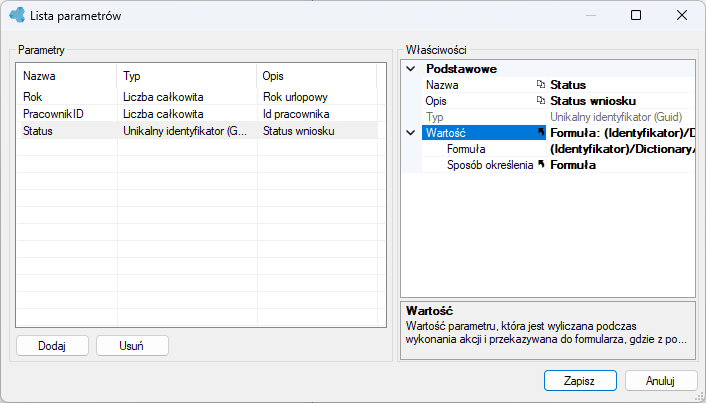Screen dimensions: 706x403
Task: Click the Rok urlopowy description cell
Action: click(x=317, y=97)
